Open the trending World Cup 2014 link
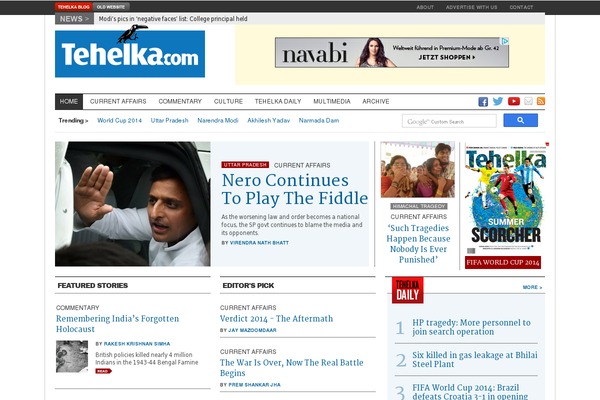This screenshot has height=400, width=600. (x=119, y=121)
